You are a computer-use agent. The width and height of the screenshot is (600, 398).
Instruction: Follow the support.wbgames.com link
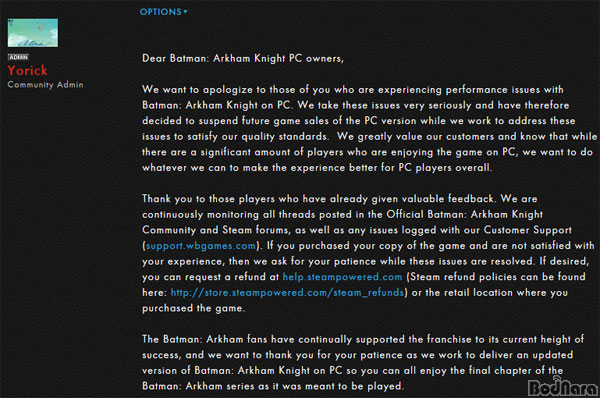point(201,246)
